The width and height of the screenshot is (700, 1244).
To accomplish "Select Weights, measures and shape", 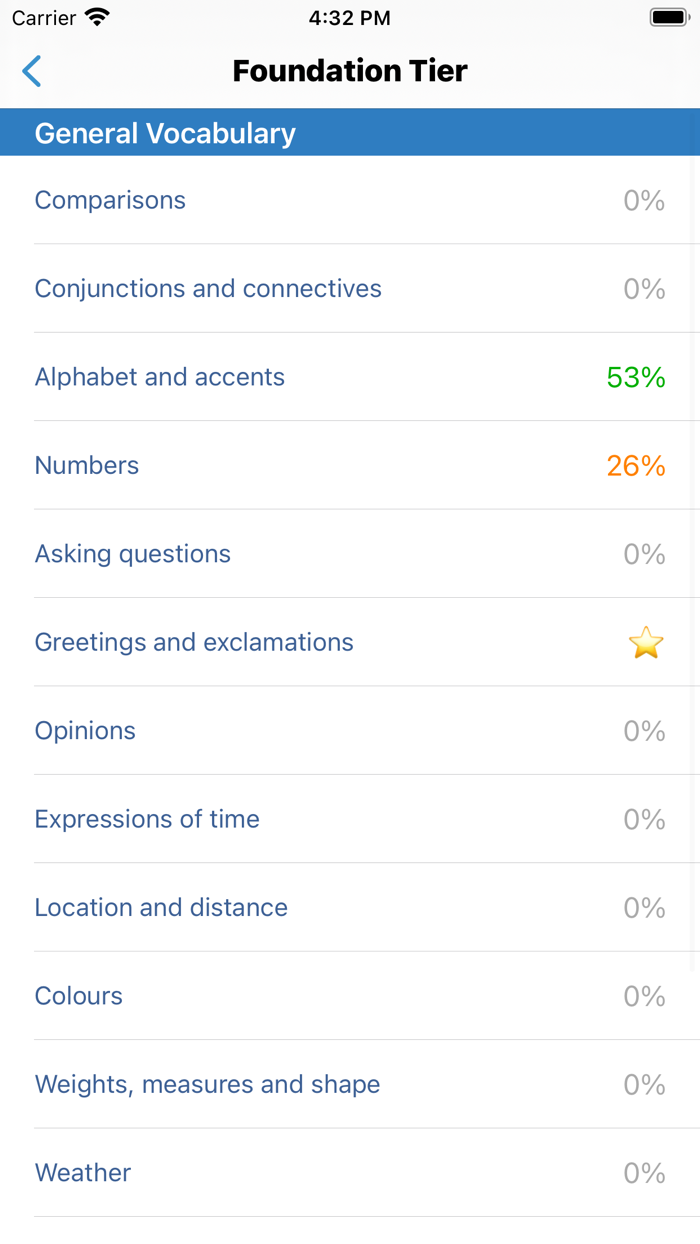I will (x=207, y=1084).
